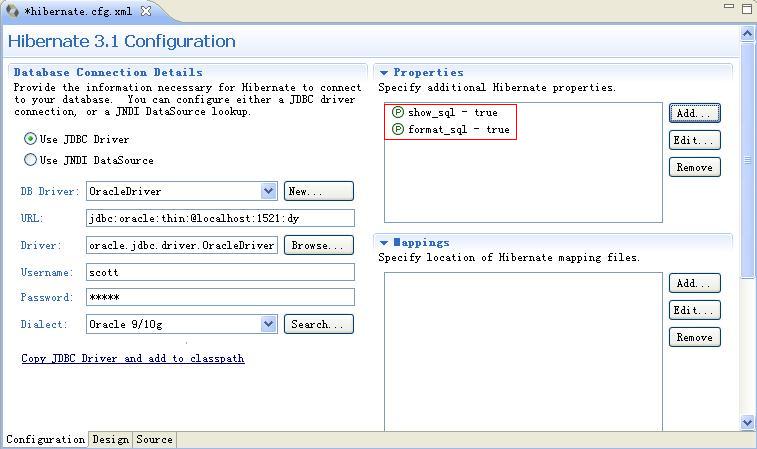Switch to the Source tab
Screen dimensions: 757x449
coord(154,439)
